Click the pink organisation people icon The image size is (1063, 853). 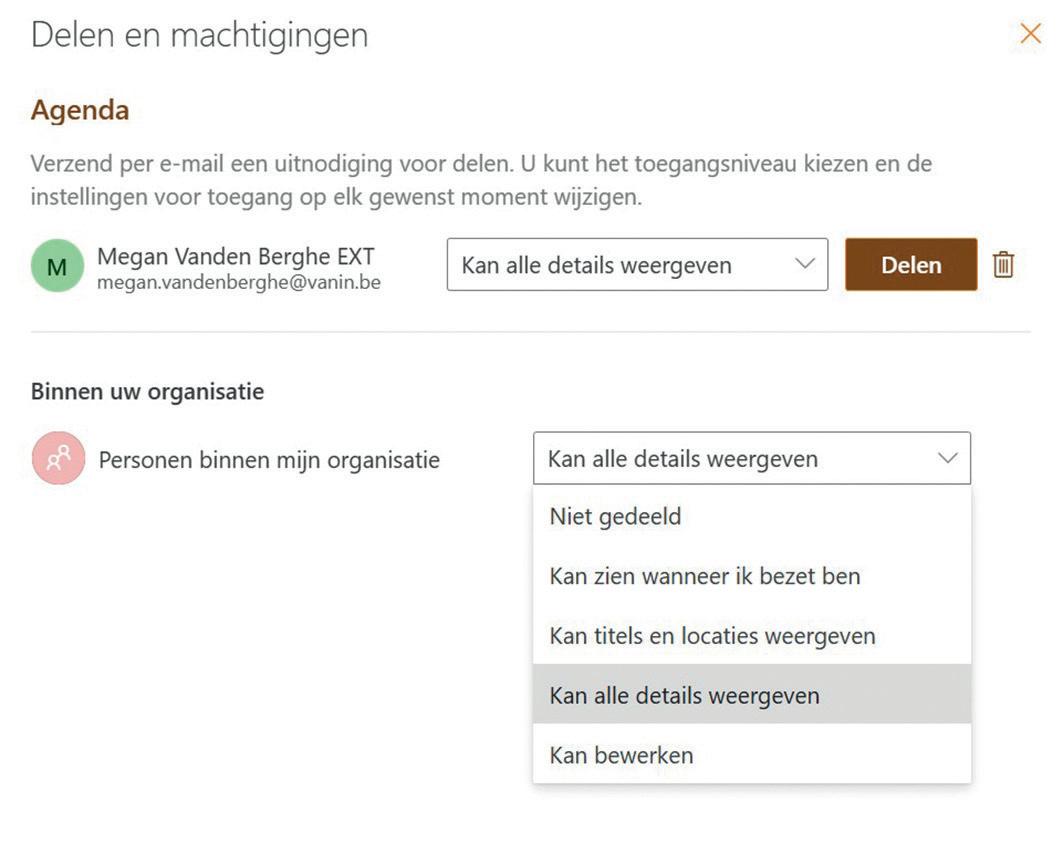click(58, 459)
